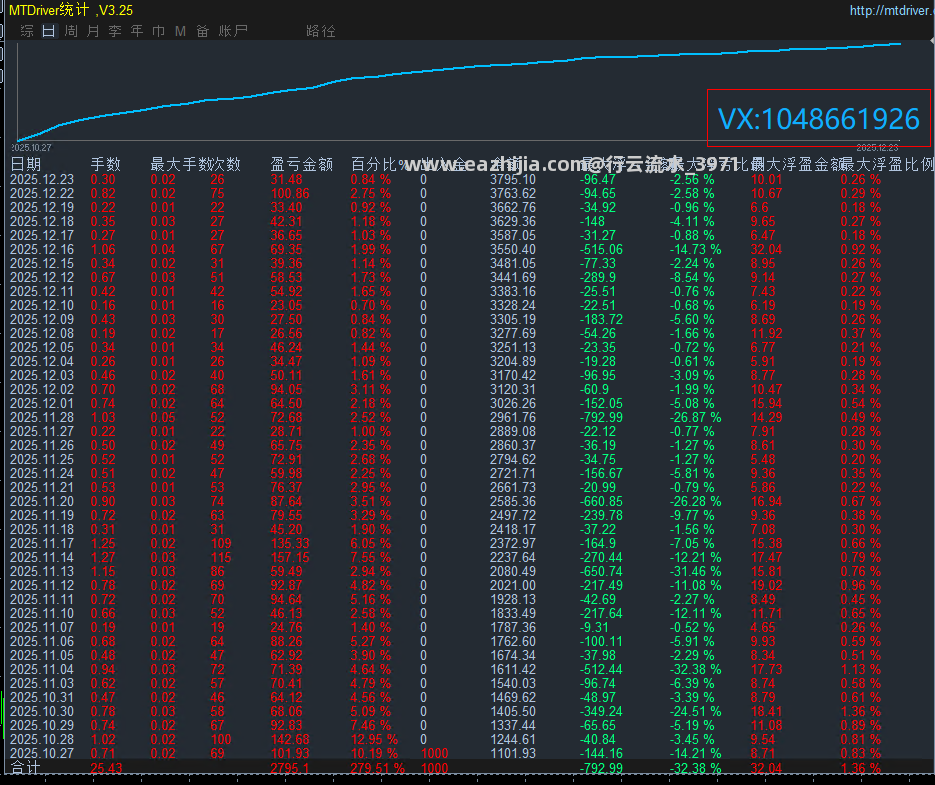Click trade count 109

[221, 543]
